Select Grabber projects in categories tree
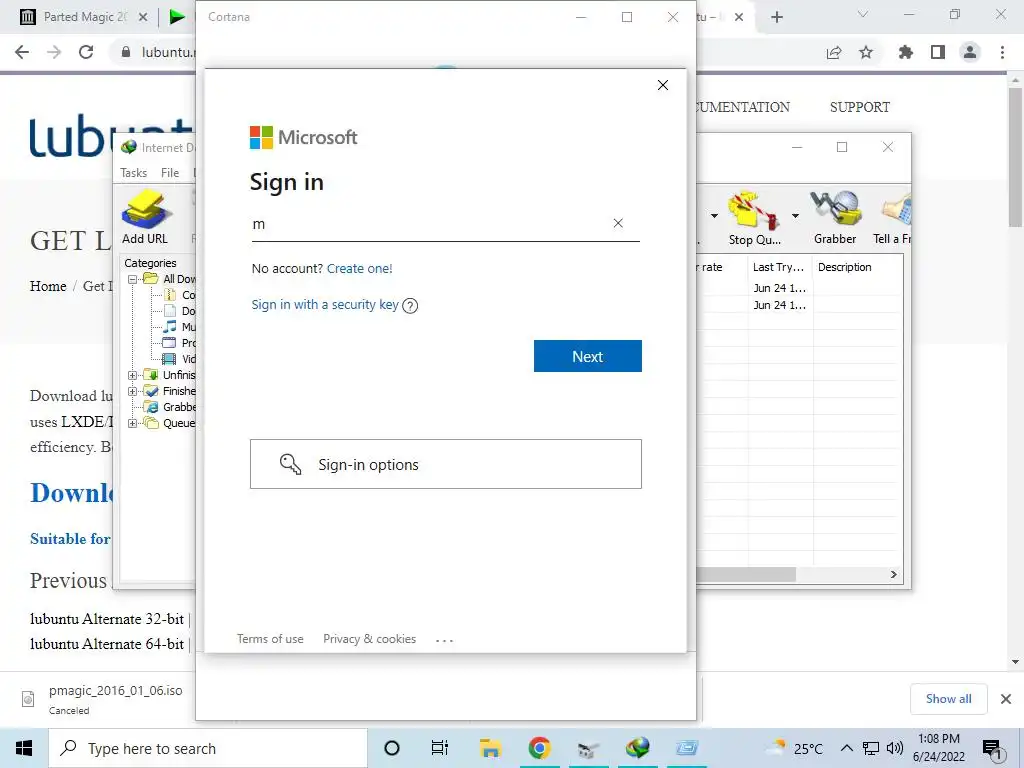Viewport: 1024px width, 768px height. (170, 407)
